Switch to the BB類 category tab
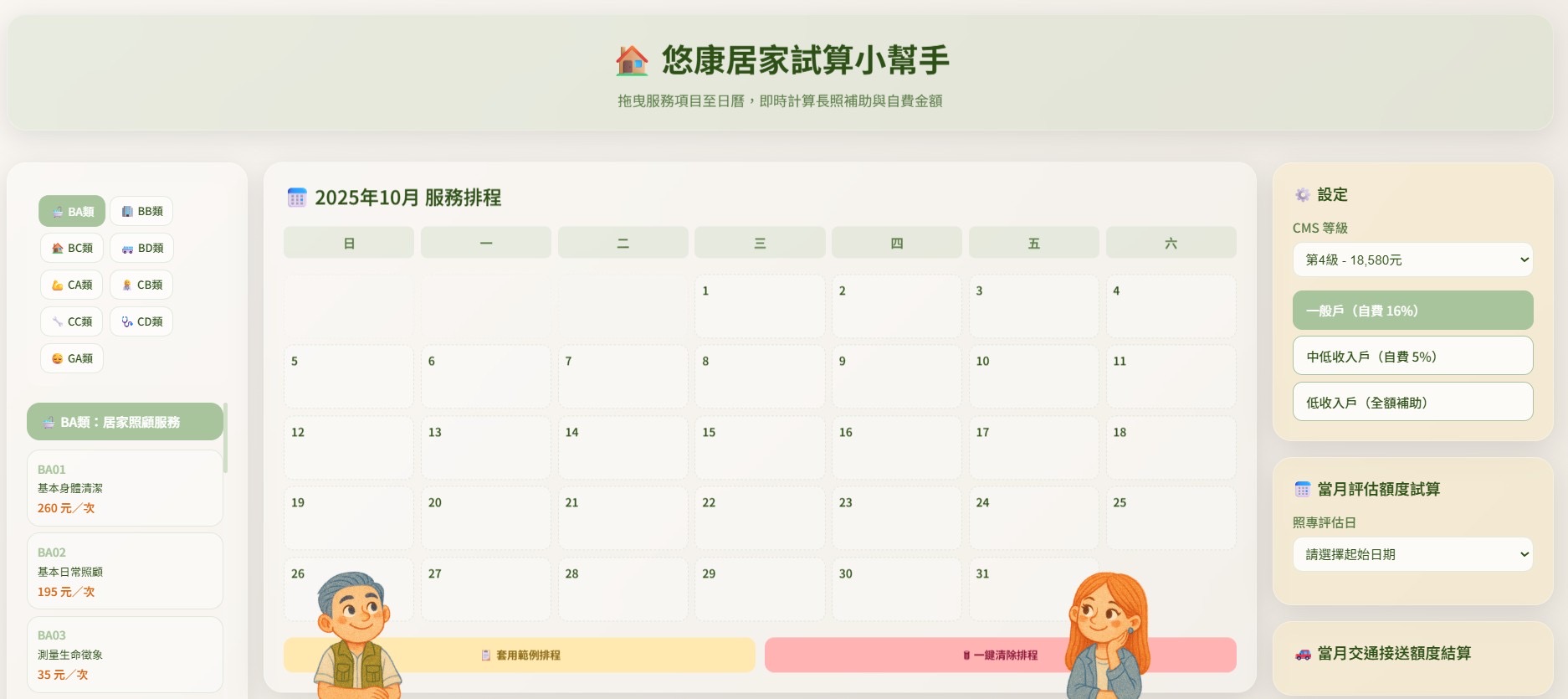This screenshot has width=1568, height=699. click(x=141, y=211)
